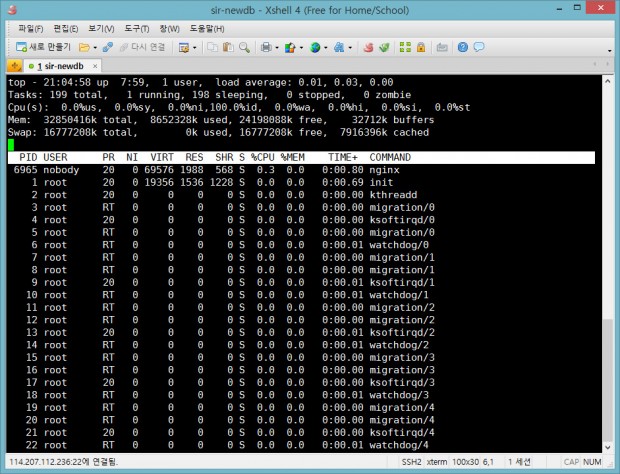Open the 도구(T) menu
The height and width of the screenshot is (474, 620).
[x=136, y=28]
